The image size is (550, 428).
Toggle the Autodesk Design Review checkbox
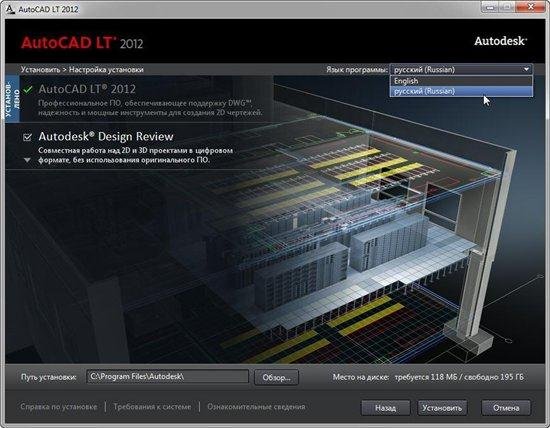27,137
